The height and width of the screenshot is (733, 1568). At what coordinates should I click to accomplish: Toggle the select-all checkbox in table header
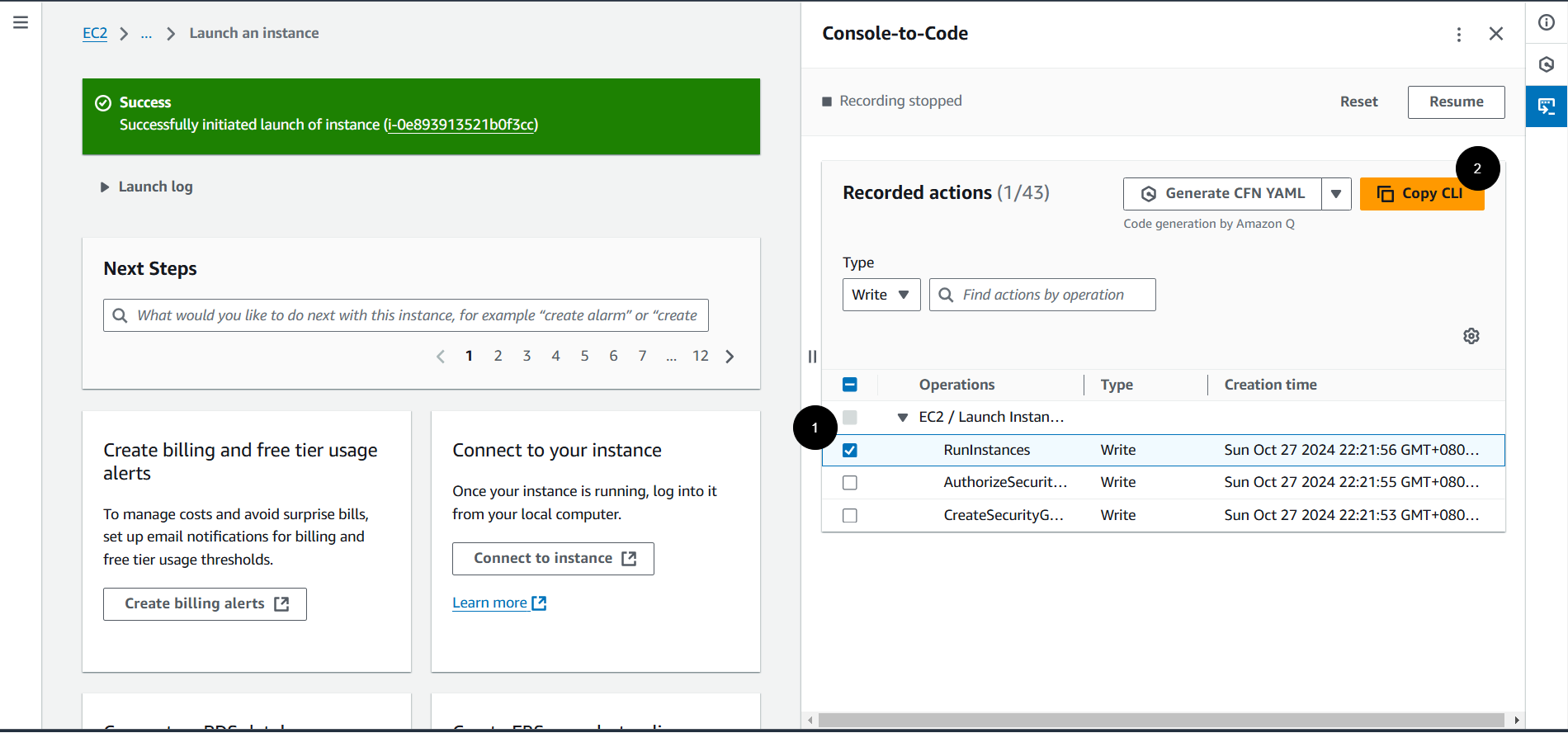[850, 385]
